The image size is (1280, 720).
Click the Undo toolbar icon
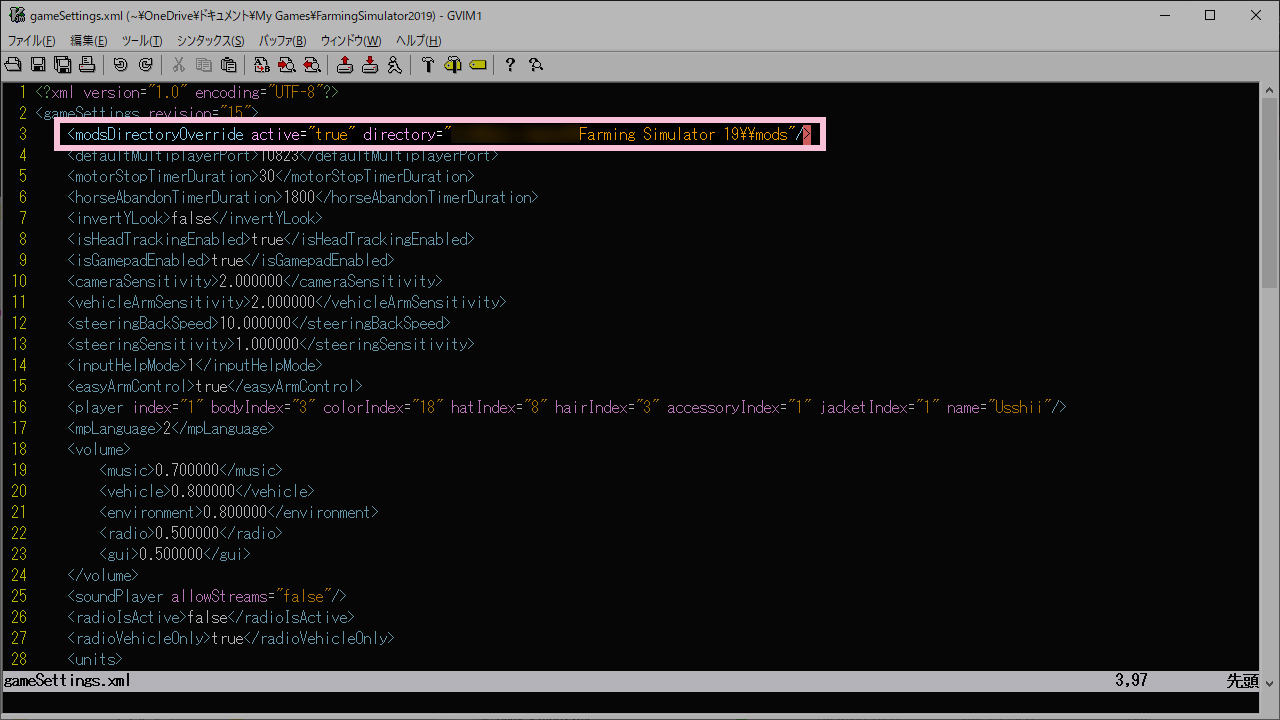120,65
